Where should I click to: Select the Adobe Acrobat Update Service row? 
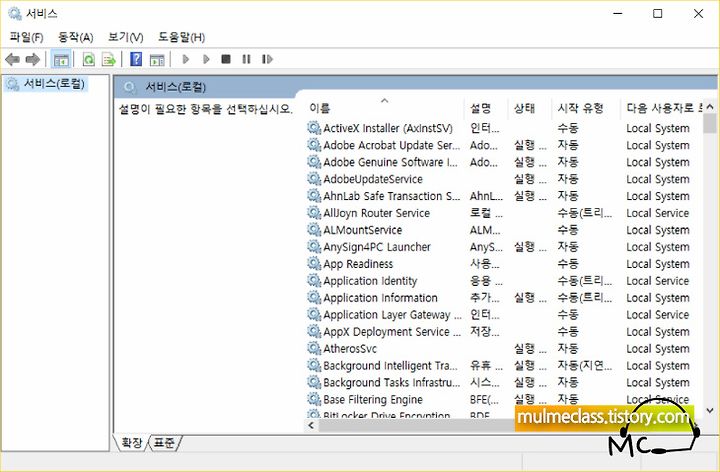click(x=503, y=145)
